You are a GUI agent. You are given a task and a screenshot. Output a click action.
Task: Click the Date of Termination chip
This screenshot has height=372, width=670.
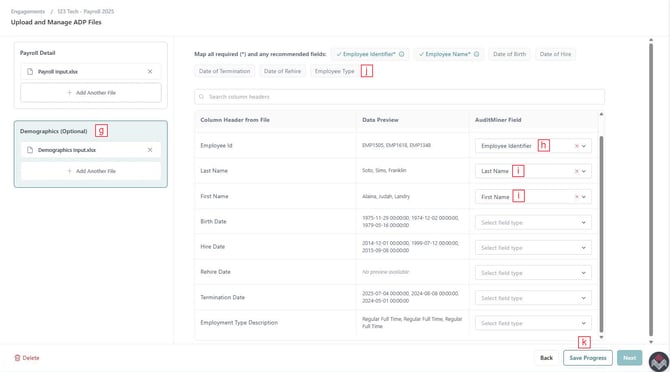pos(224,71)
